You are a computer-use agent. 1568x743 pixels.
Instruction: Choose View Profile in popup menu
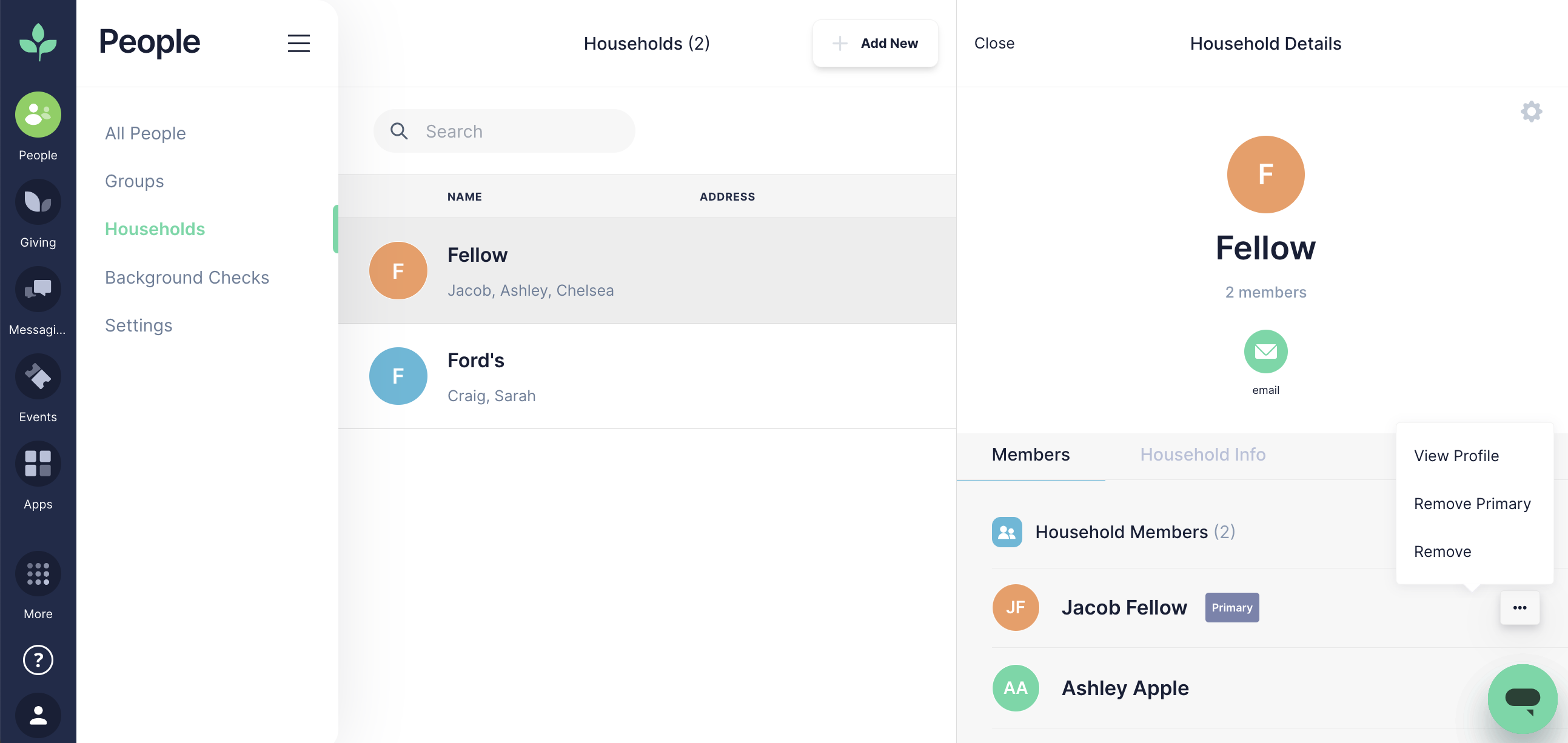coord(1455,456)
